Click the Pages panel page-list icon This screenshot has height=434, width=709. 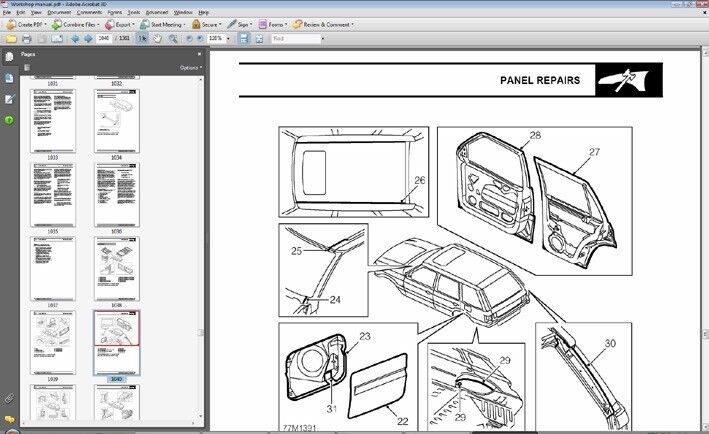coord(27,68)
